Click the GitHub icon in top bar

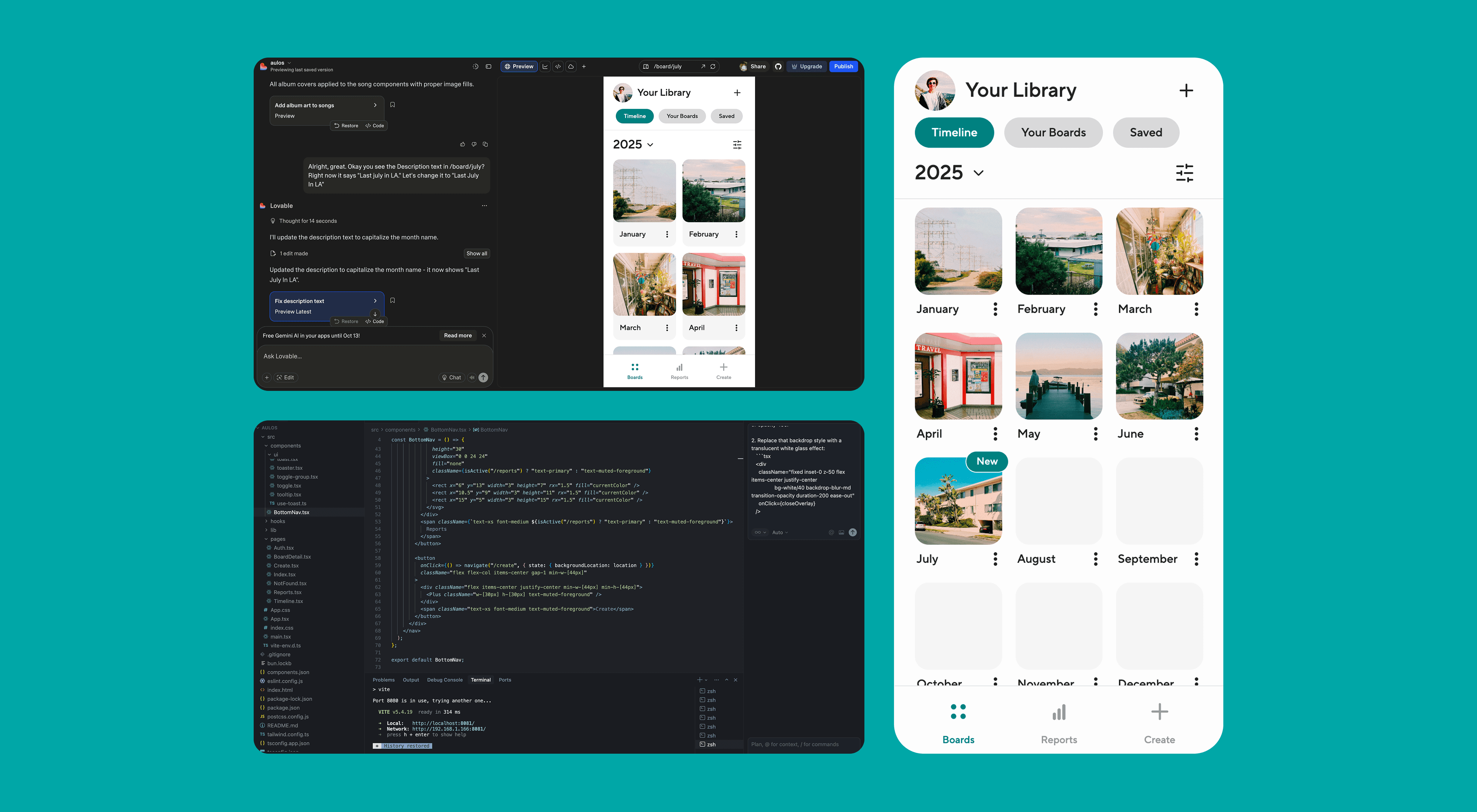point(778,66)
